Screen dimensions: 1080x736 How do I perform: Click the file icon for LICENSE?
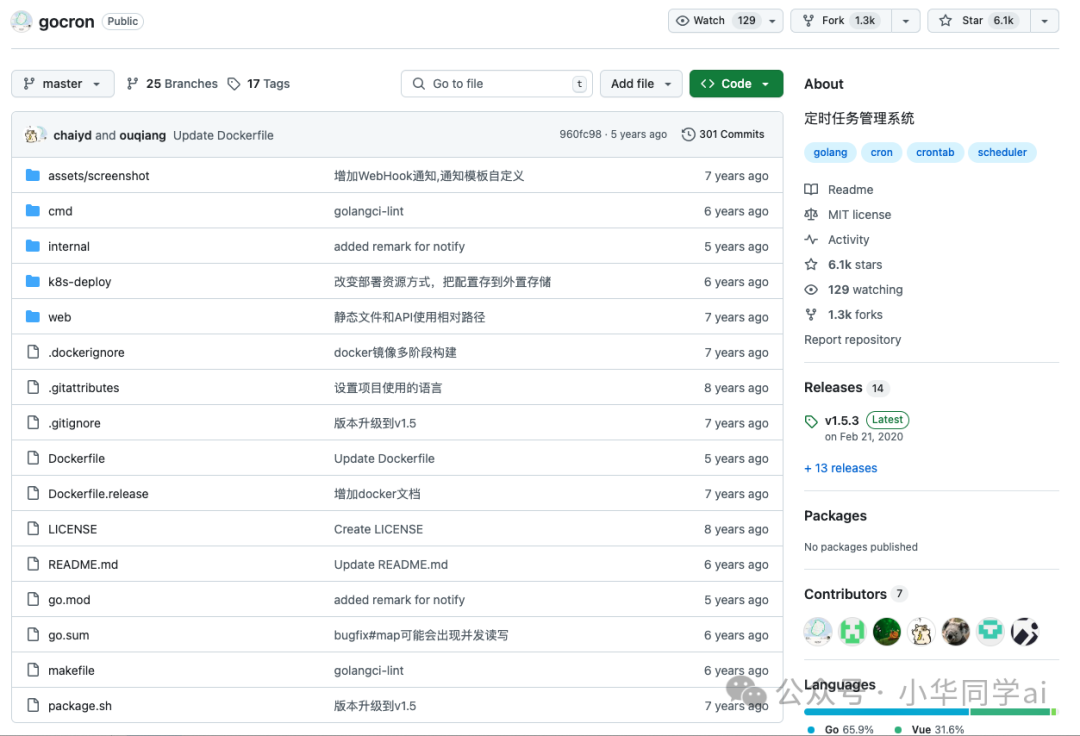pos(33,529)
